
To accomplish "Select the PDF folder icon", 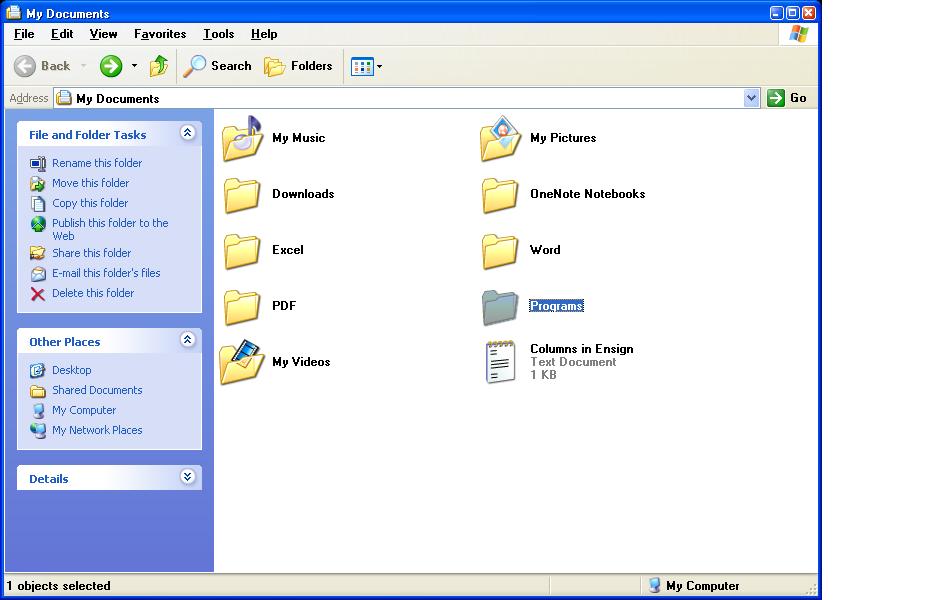I will tap(242, 307).
